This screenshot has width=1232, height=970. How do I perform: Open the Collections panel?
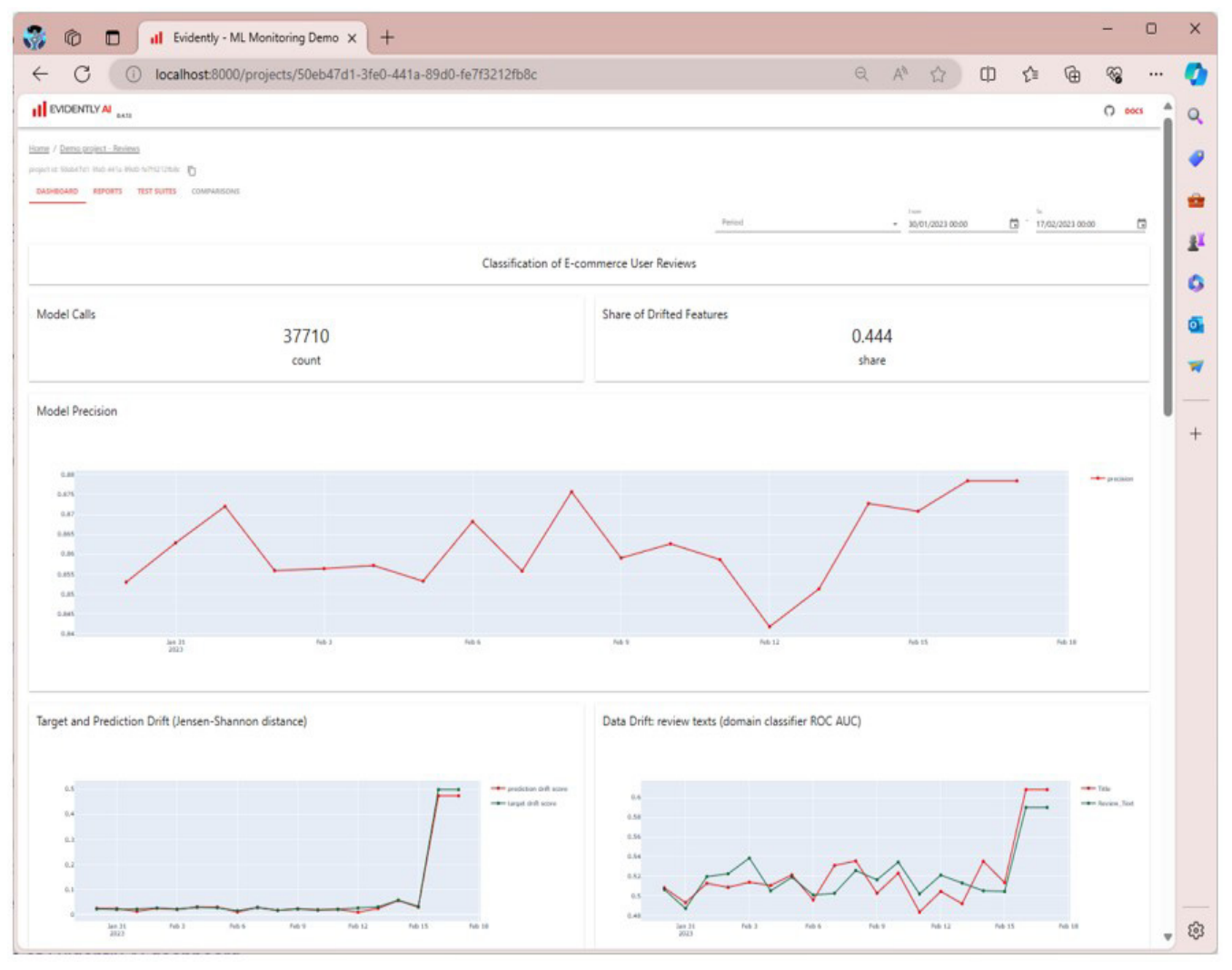click(1072, 74)
